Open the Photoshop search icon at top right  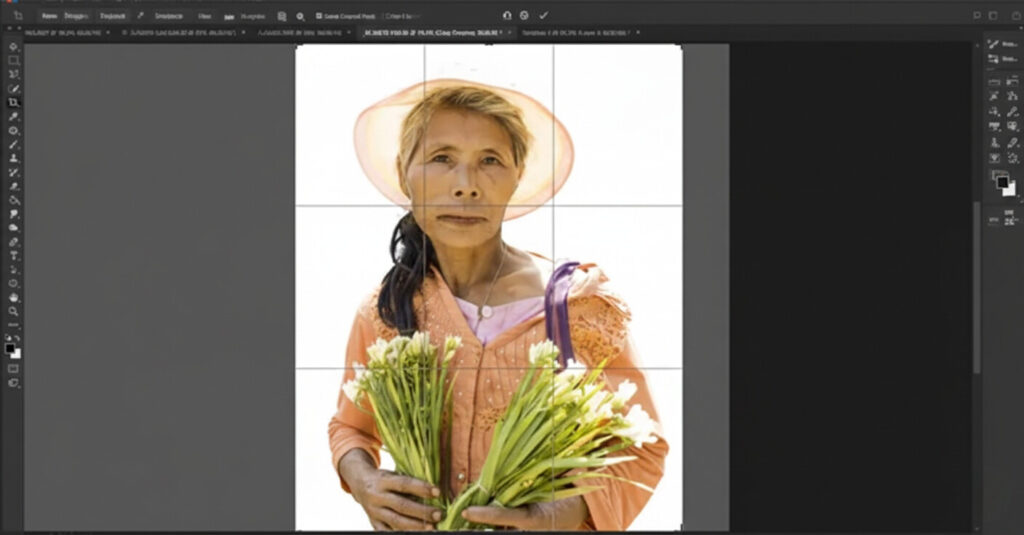click(x=977, y=15)
